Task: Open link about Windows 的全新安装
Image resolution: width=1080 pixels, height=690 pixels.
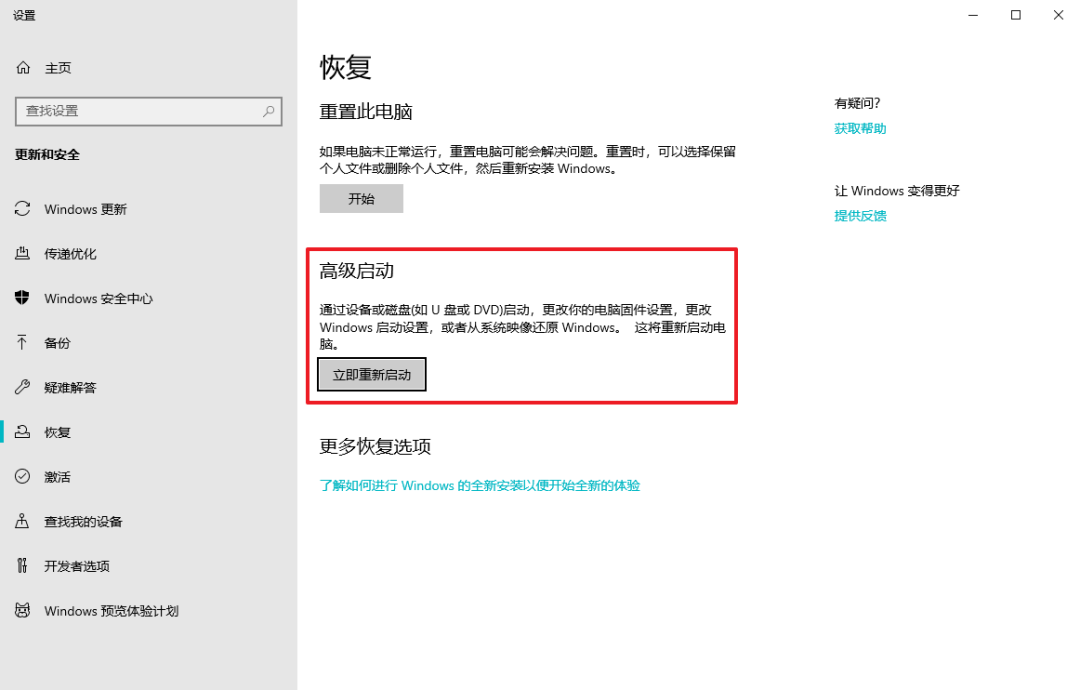Action: click(x=480, y=485)
